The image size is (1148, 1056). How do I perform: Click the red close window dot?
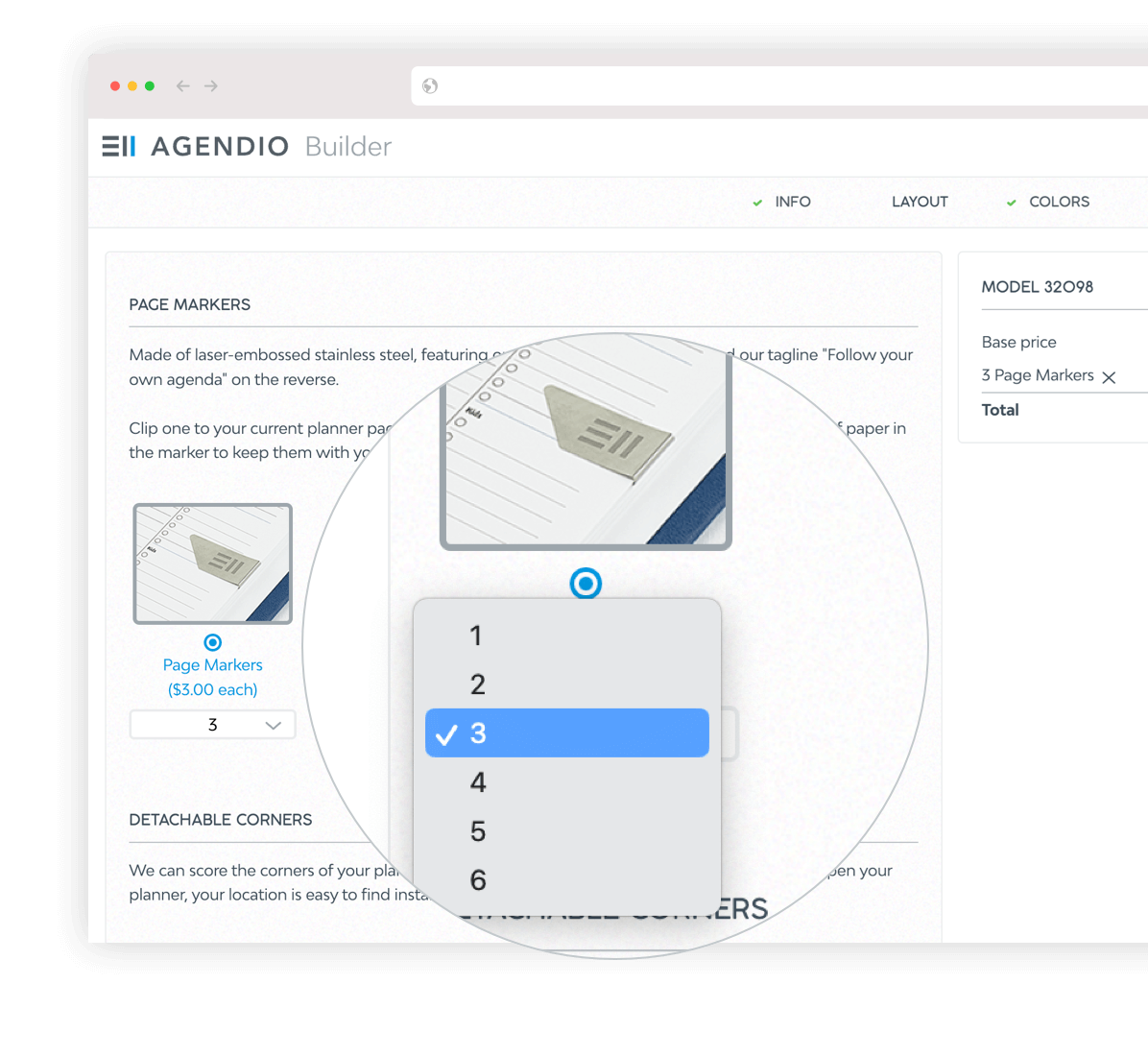pyautogui.click(x=115, y=85)
